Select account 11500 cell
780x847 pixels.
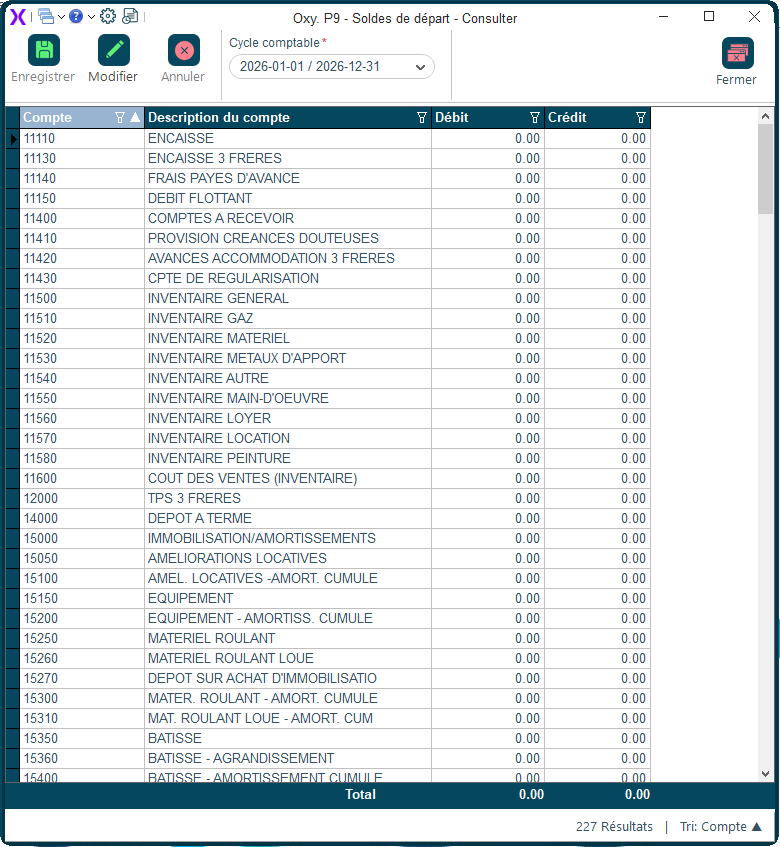pos(82,298)
